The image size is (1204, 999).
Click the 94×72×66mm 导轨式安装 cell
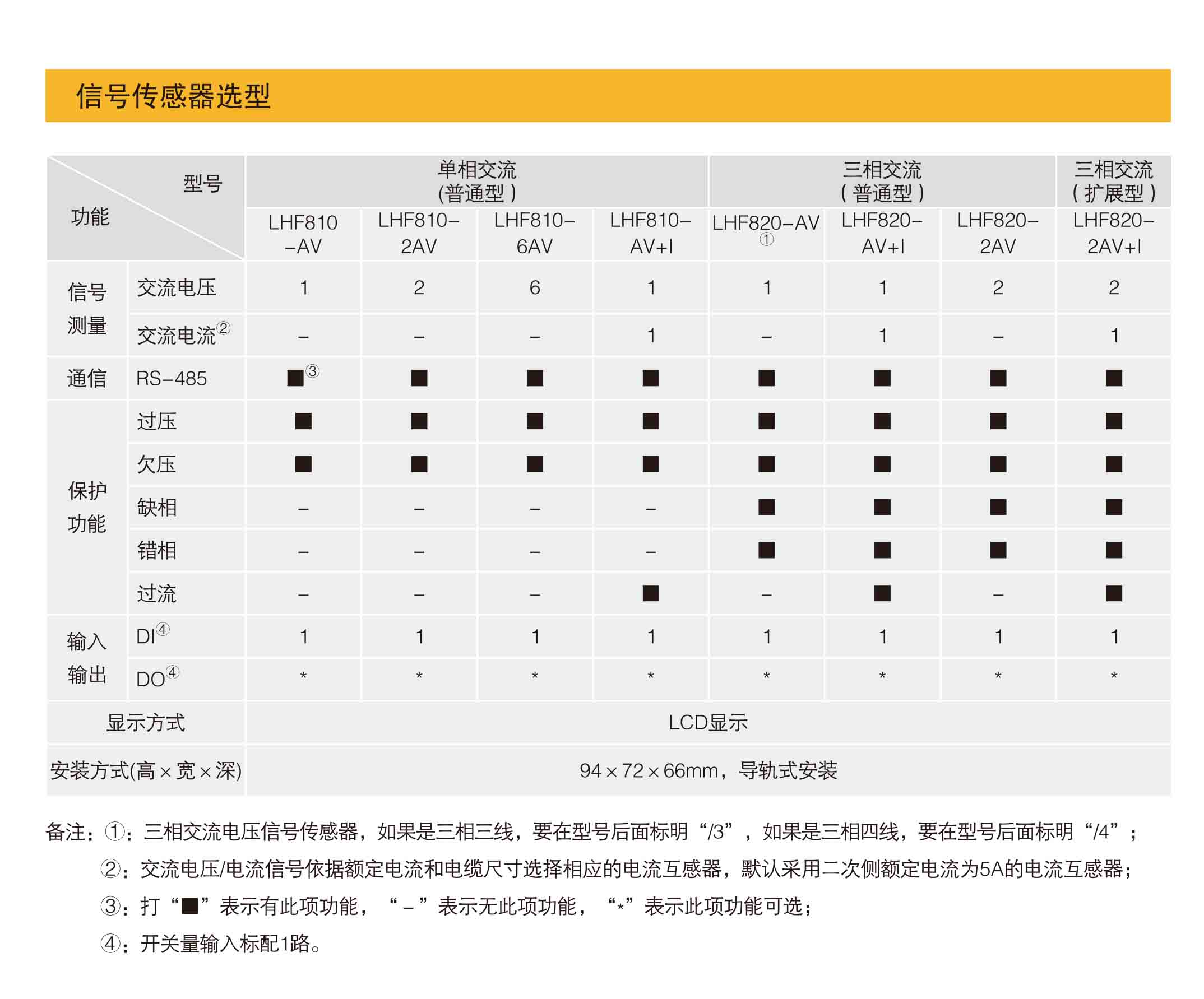pyautogui.click(x=708, y=771)
